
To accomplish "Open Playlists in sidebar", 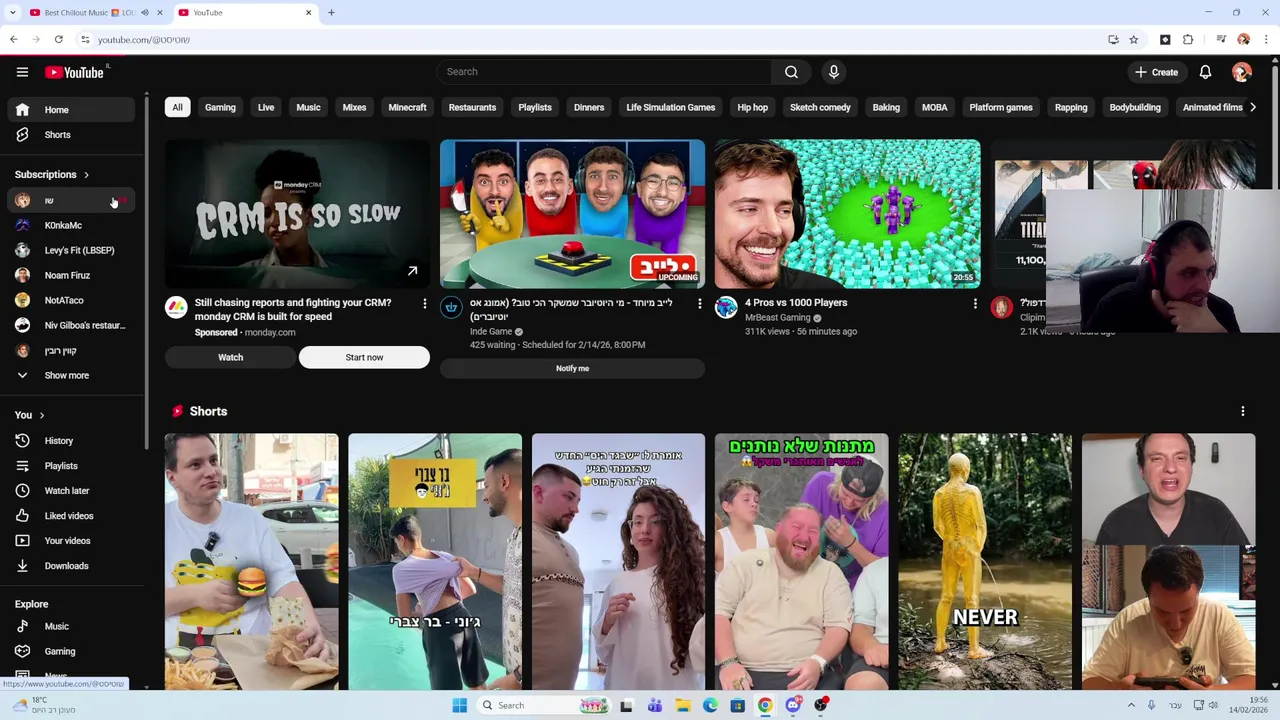I will click(x=71, y=466).
